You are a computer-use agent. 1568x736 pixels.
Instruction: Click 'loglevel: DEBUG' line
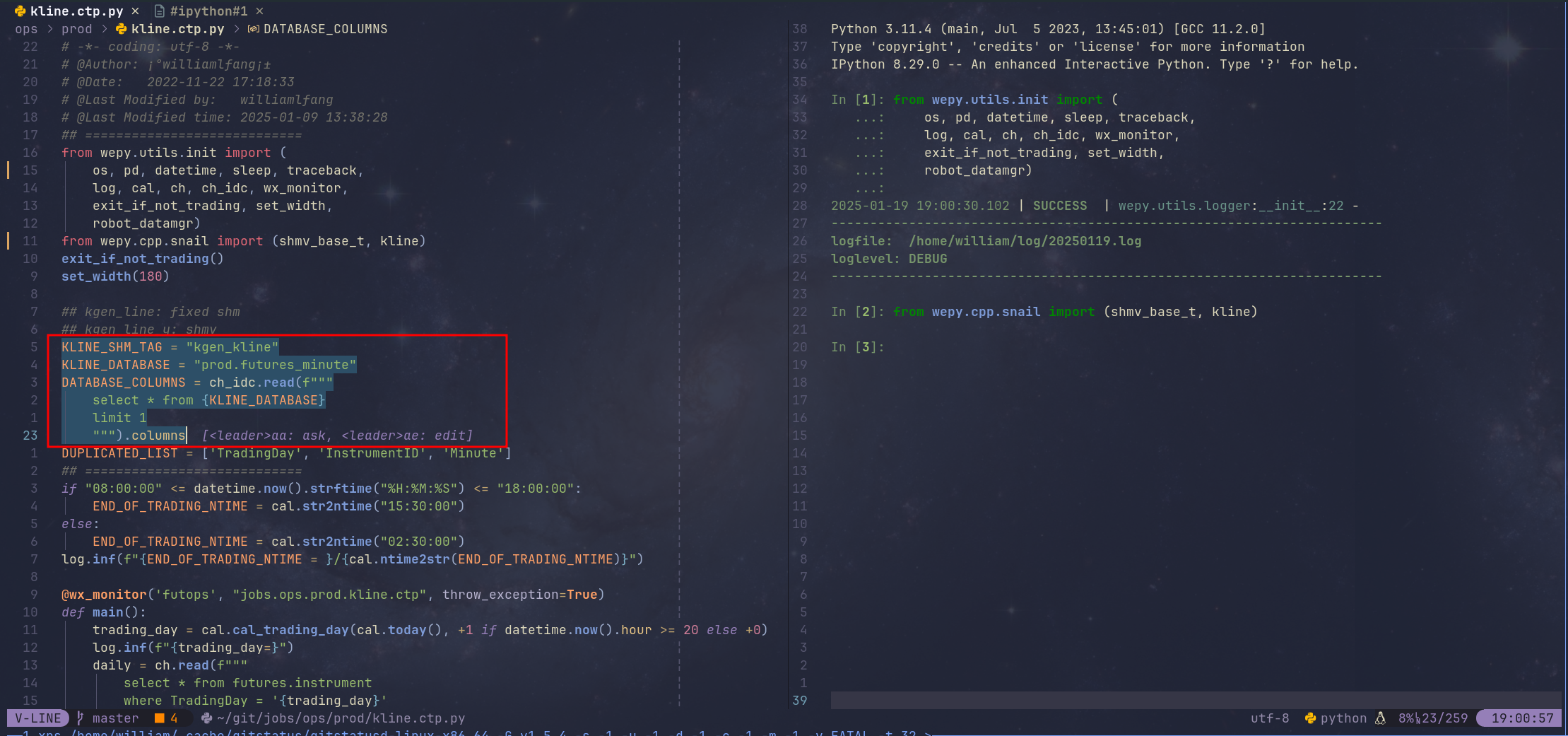[x=889, y=259]
